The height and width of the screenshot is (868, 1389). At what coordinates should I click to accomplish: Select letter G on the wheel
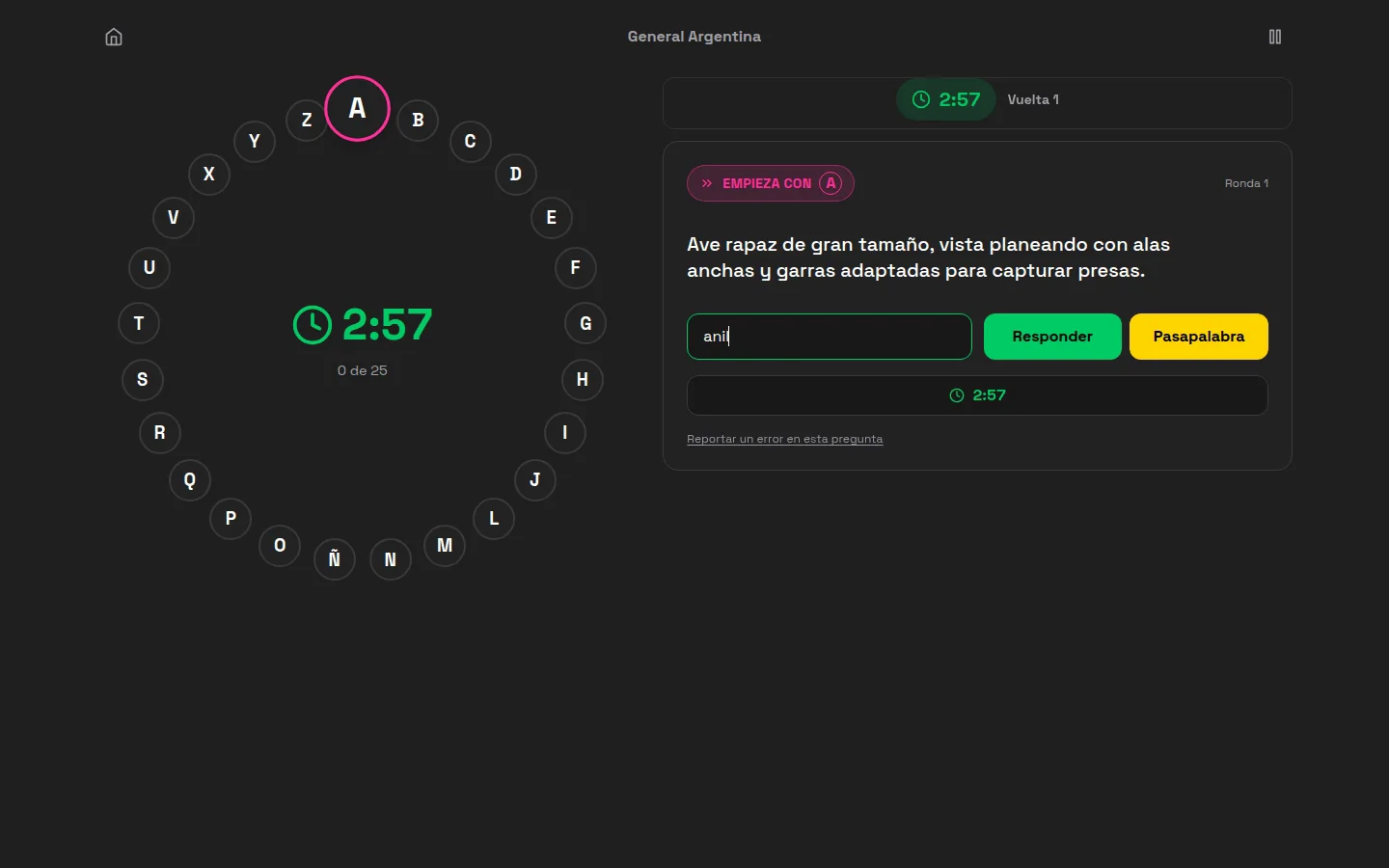[x=585, y=324]
